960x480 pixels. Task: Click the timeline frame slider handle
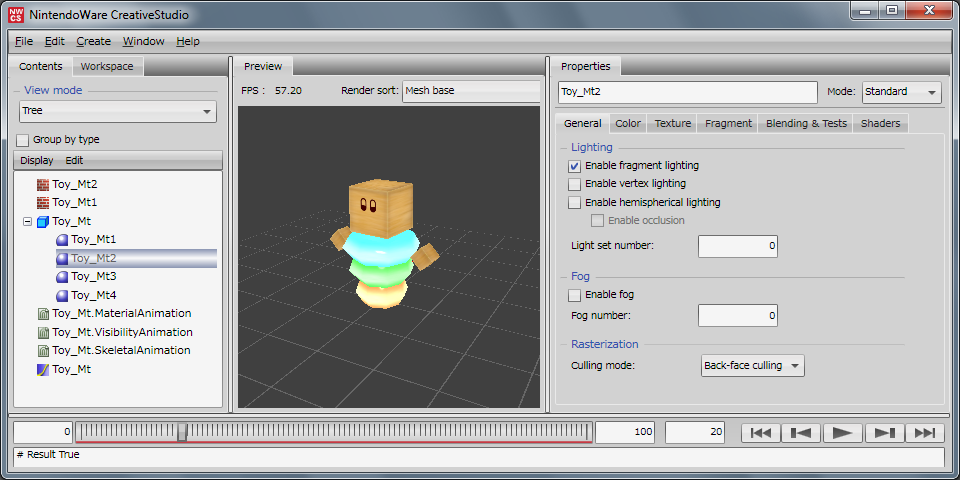click(182, 432)
